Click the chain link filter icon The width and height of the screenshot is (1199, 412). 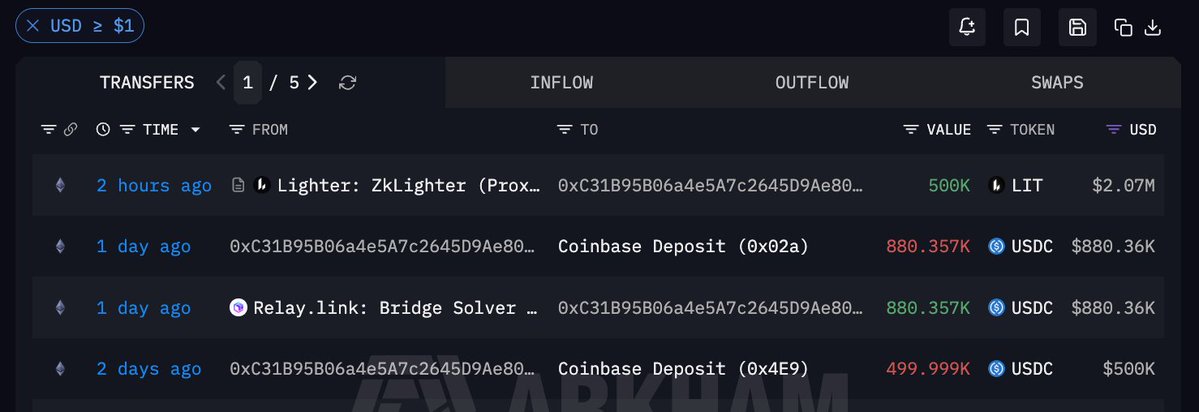click(x=70, y=130)
